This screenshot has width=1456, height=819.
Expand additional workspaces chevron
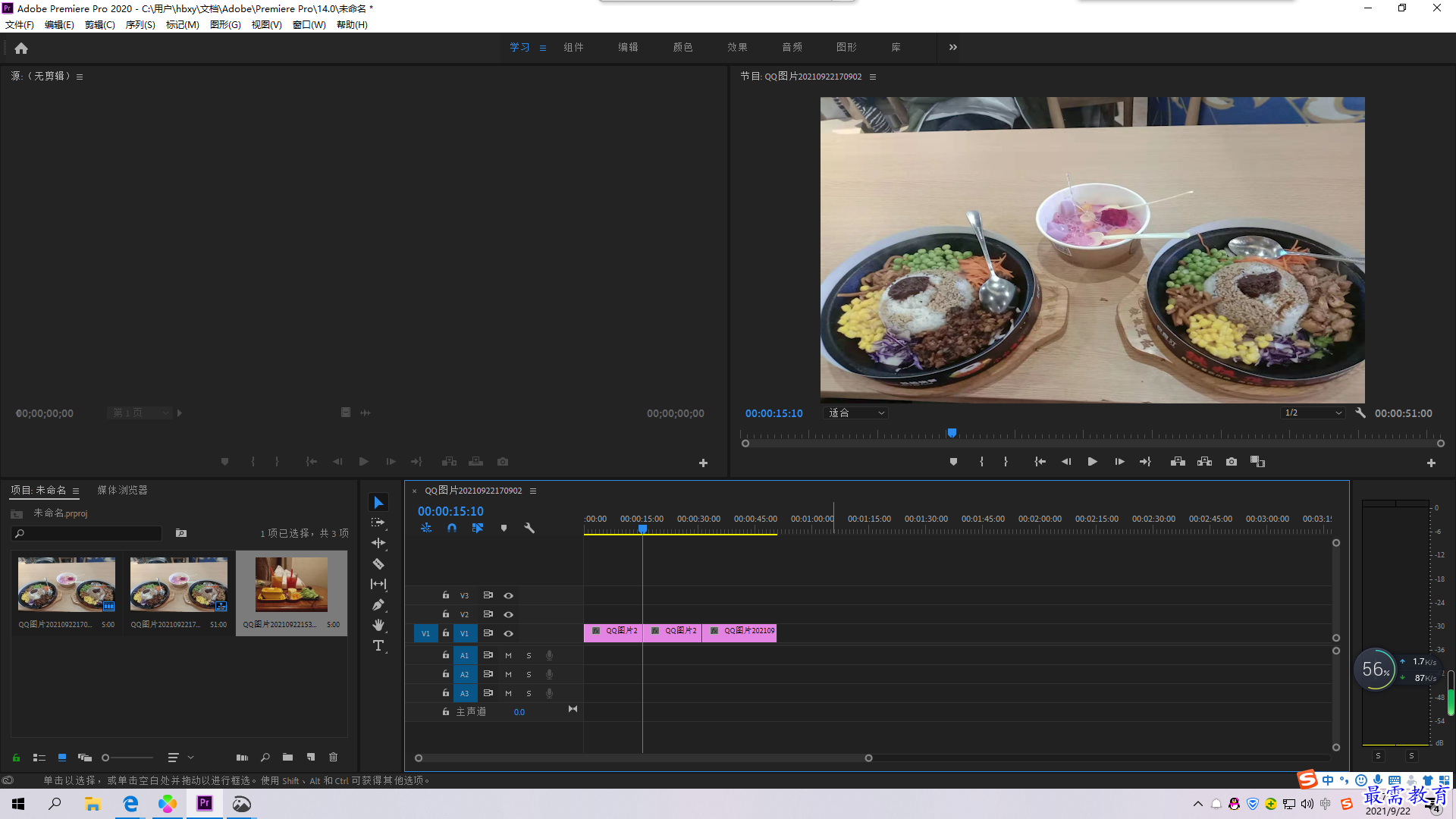coord(952,47)
